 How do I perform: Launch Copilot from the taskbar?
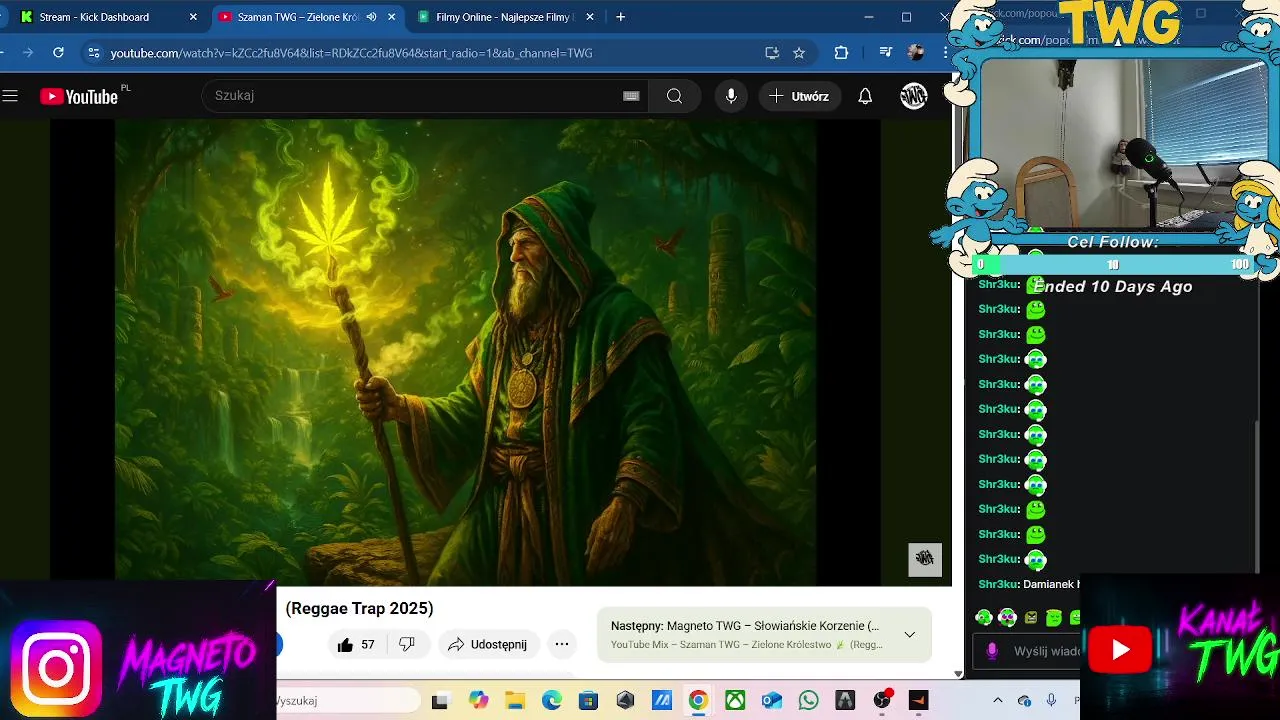click(478, 701)
